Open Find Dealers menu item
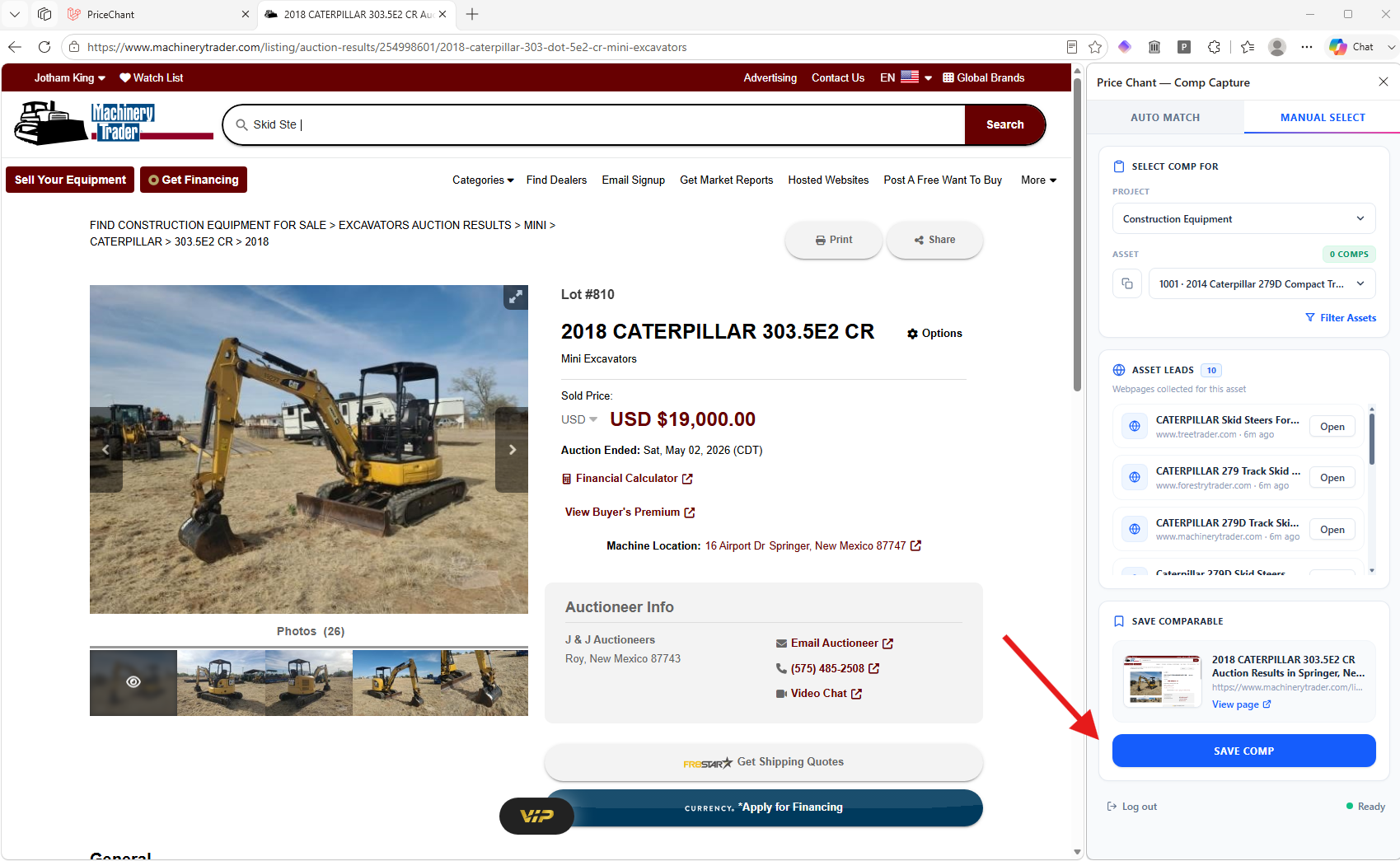Viewport: 1400px width, 861px height. 556,180
